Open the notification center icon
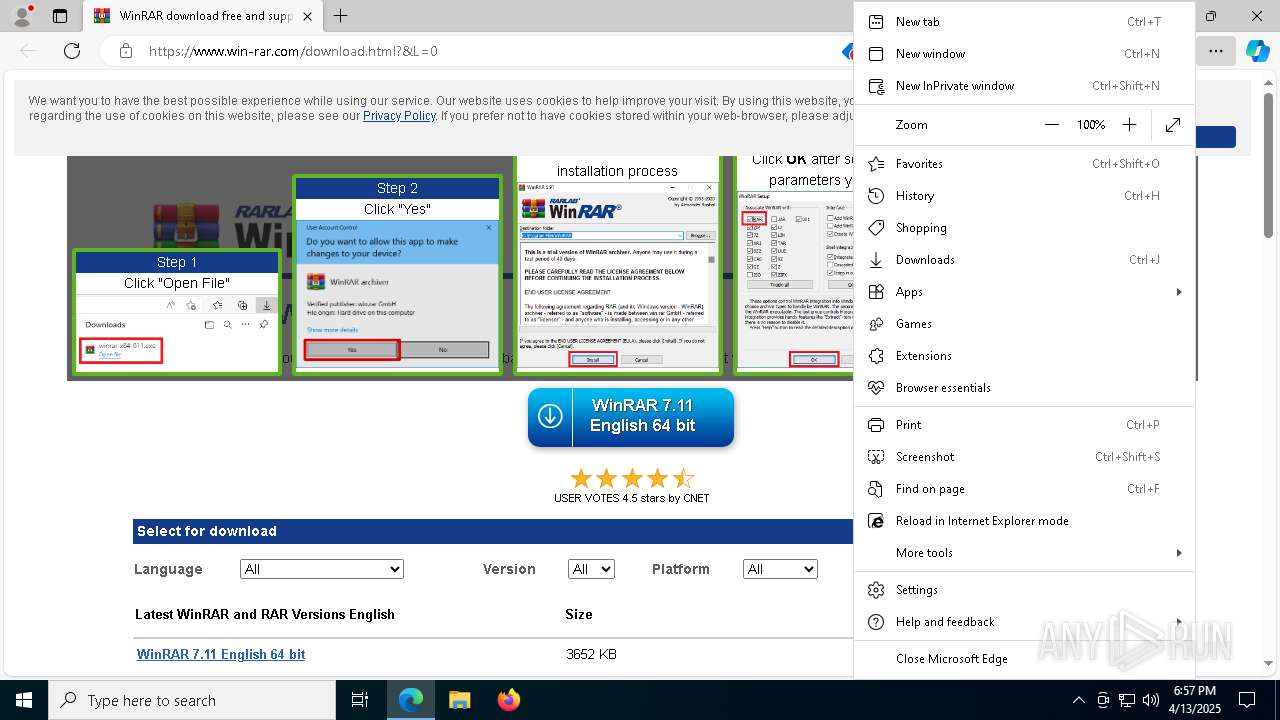Screen dimensions: 1280x720 (x=1247, y=700)
